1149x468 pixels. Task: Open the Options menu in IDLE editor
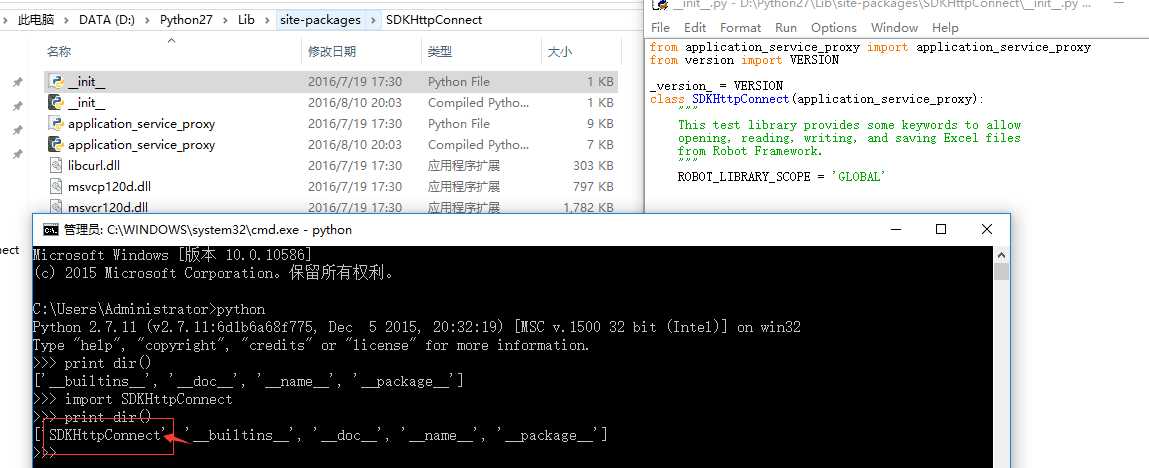(x=833, y=27)
